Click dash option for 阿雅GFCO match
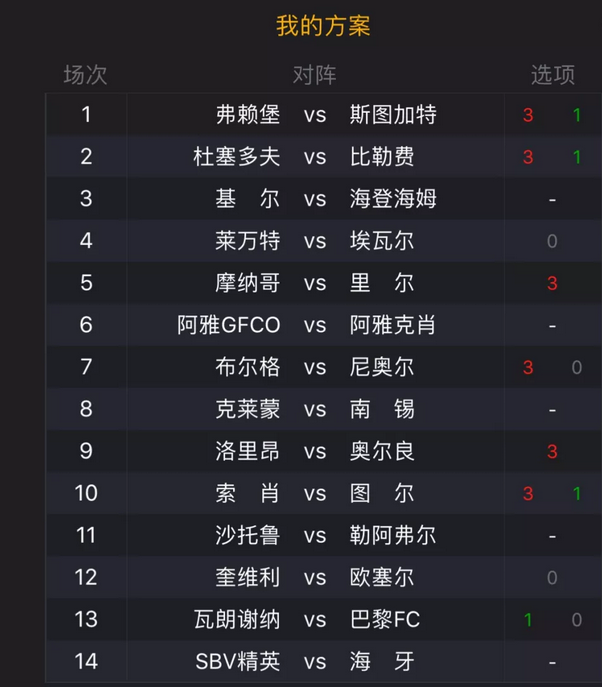 point(552,326)
